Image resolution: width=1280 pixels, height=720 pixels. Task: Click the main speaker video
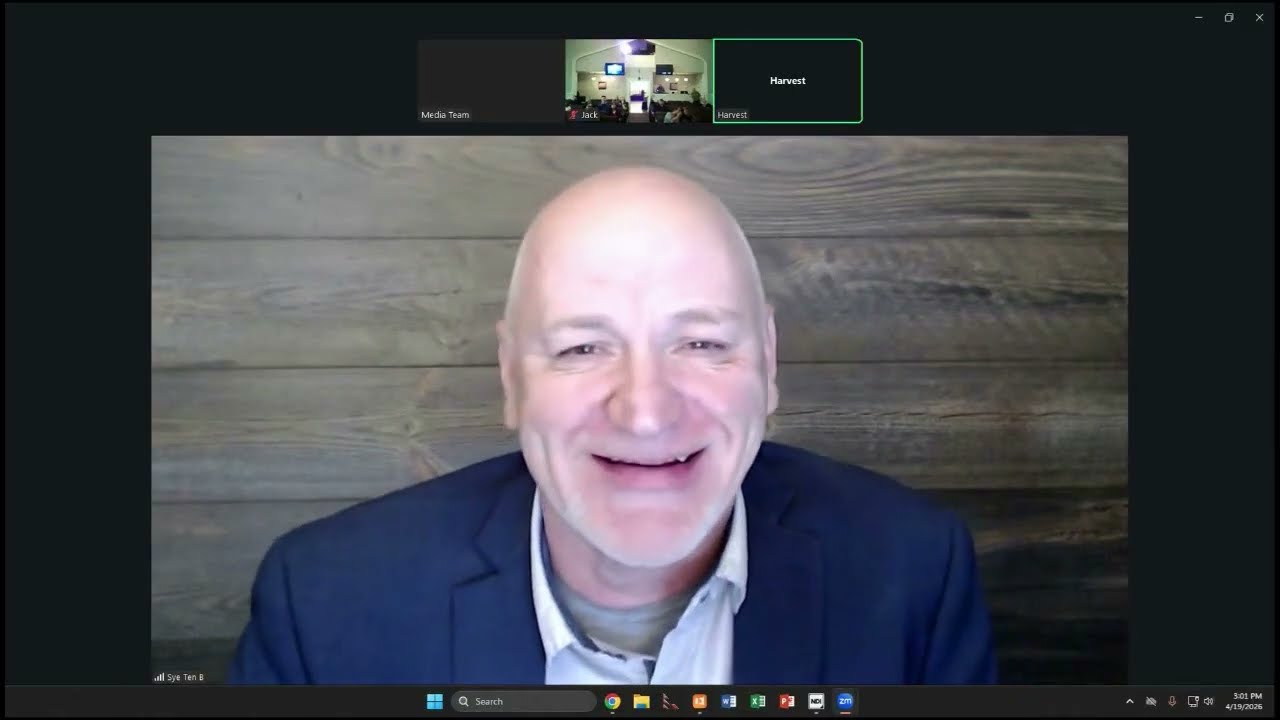[x=639, y=410]
